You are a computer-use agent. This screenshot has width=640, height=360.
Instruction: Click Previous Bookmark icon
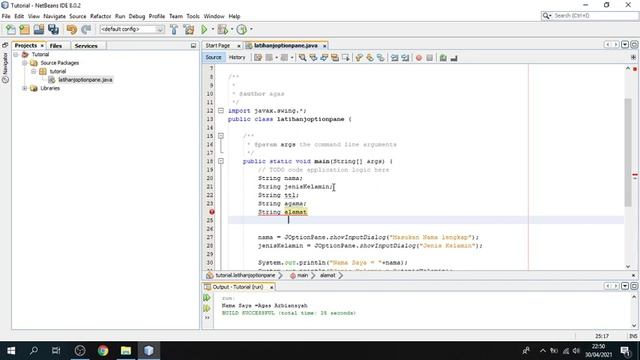[x=359, y=58]
